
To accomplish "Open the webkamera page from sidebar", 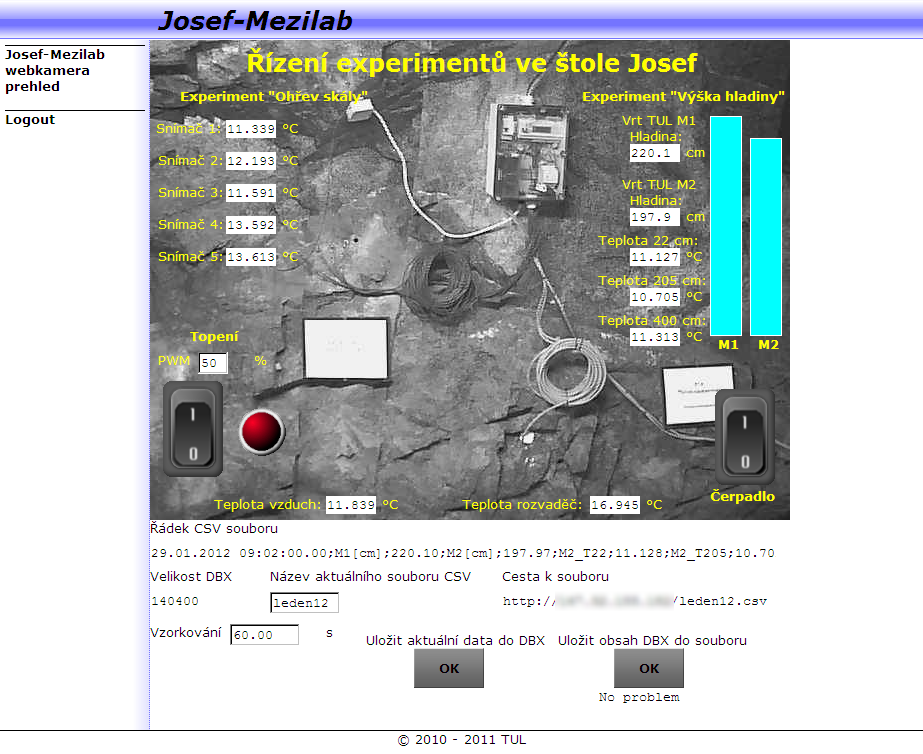I will coord(47,71).
